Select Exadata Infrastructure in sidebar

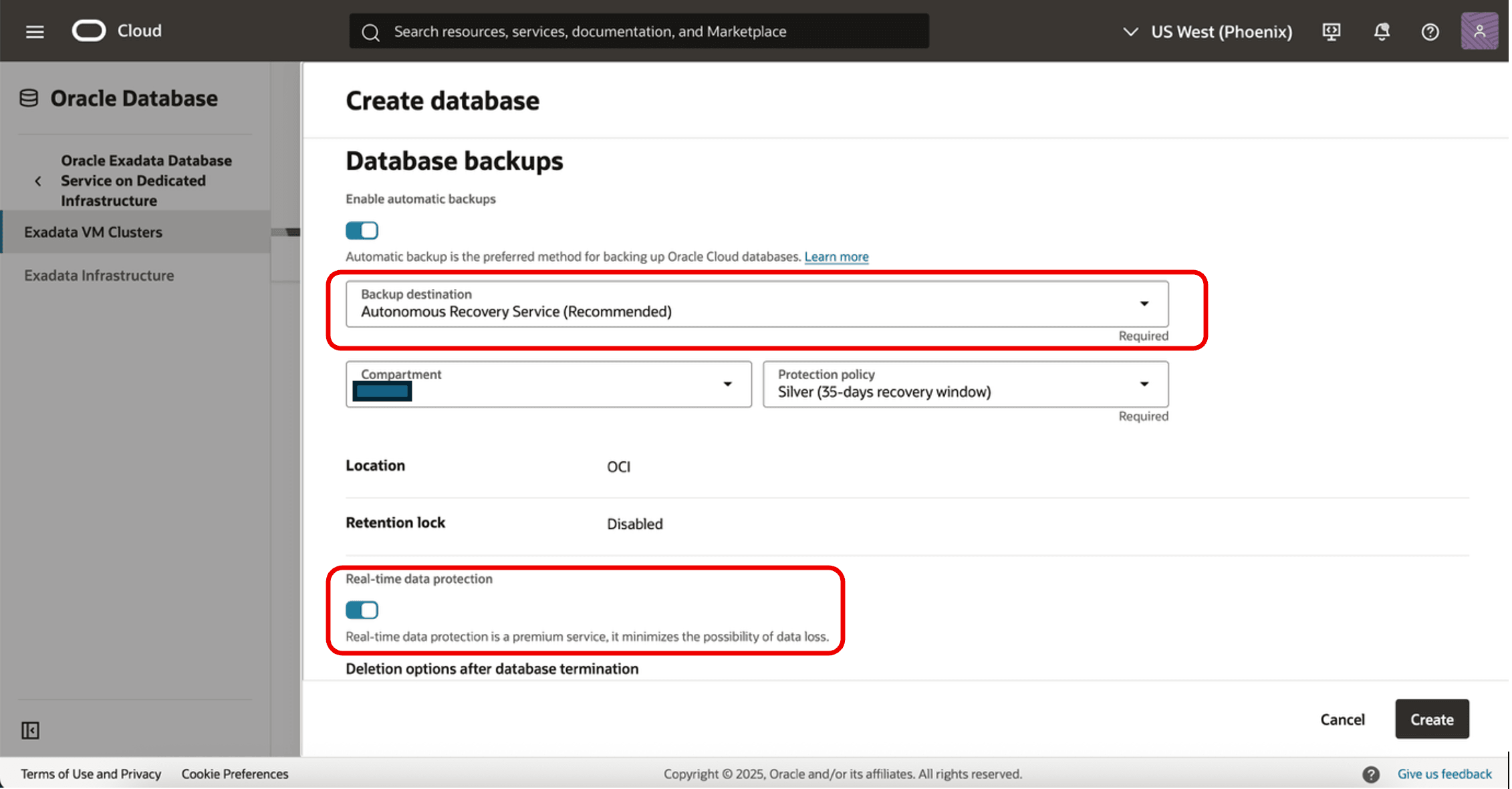(99, 275)
